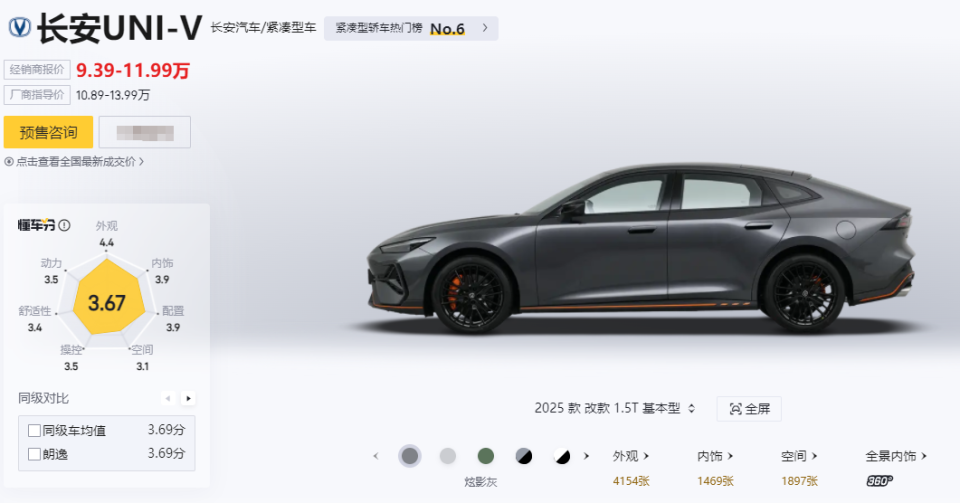
Task: Click the 1897张 space photo count
Action: point(799,481)
